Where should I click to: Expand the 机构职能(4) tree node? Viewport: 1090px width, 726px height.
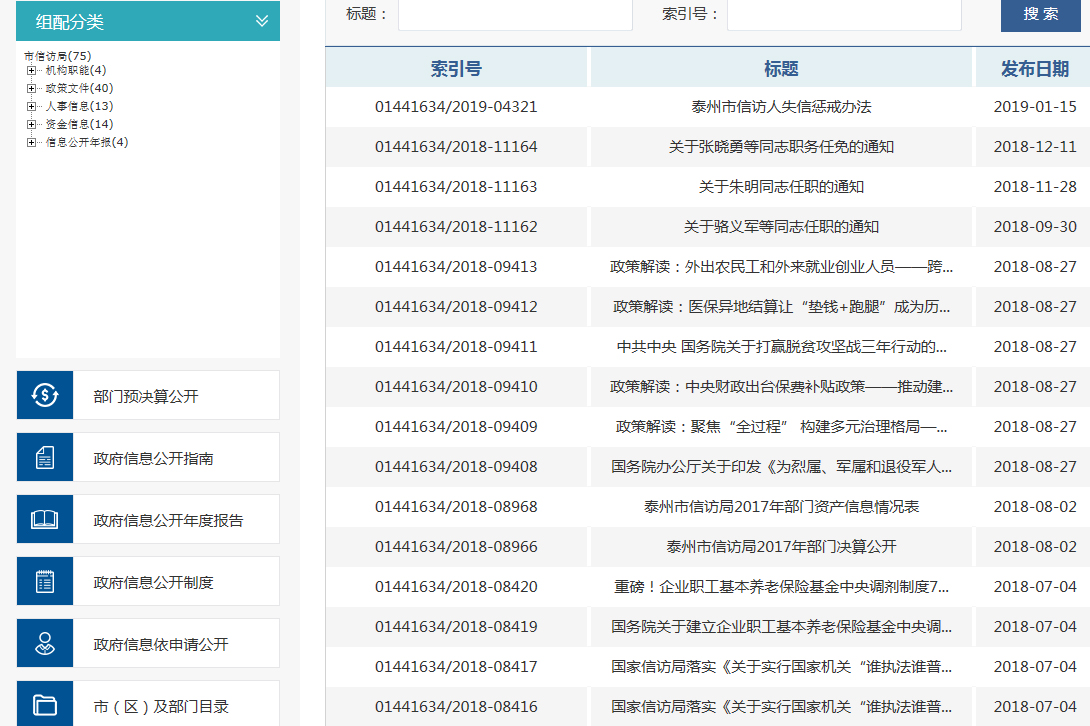tap(31, 71)
